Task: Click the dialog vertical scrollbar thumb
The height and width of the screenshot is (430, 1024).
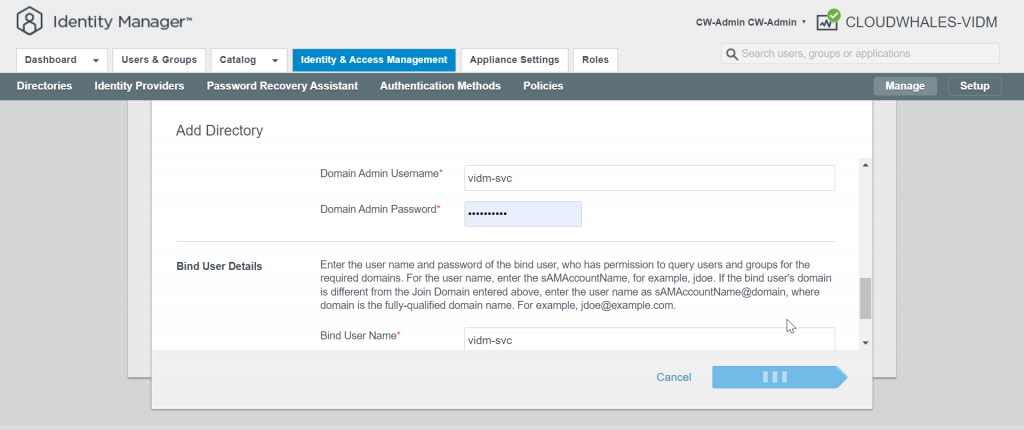Action: (865, 299)
